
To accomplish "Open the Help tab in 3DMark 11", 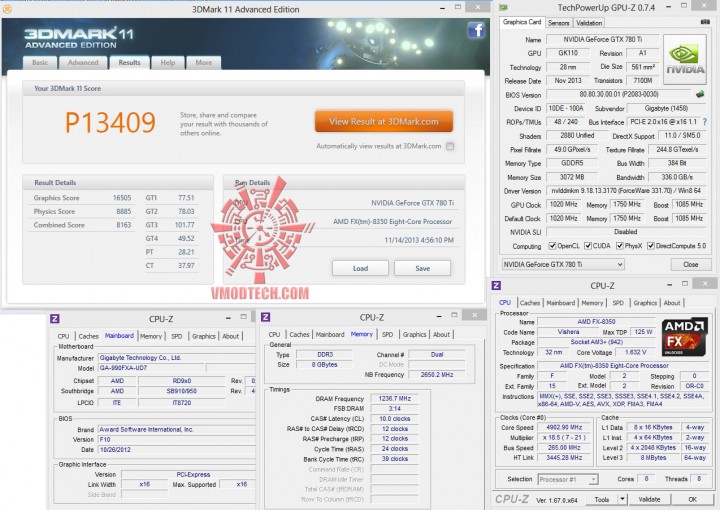I will [x=168, y=62].
